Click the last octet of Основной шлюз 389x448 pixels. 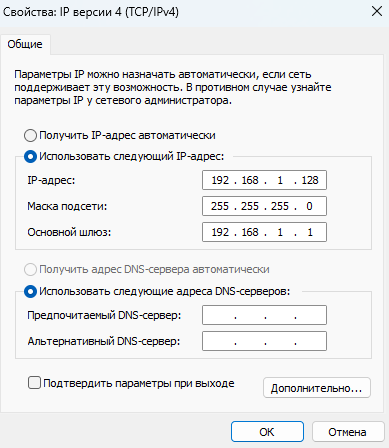pyautogui.click(x=310, y=232)
